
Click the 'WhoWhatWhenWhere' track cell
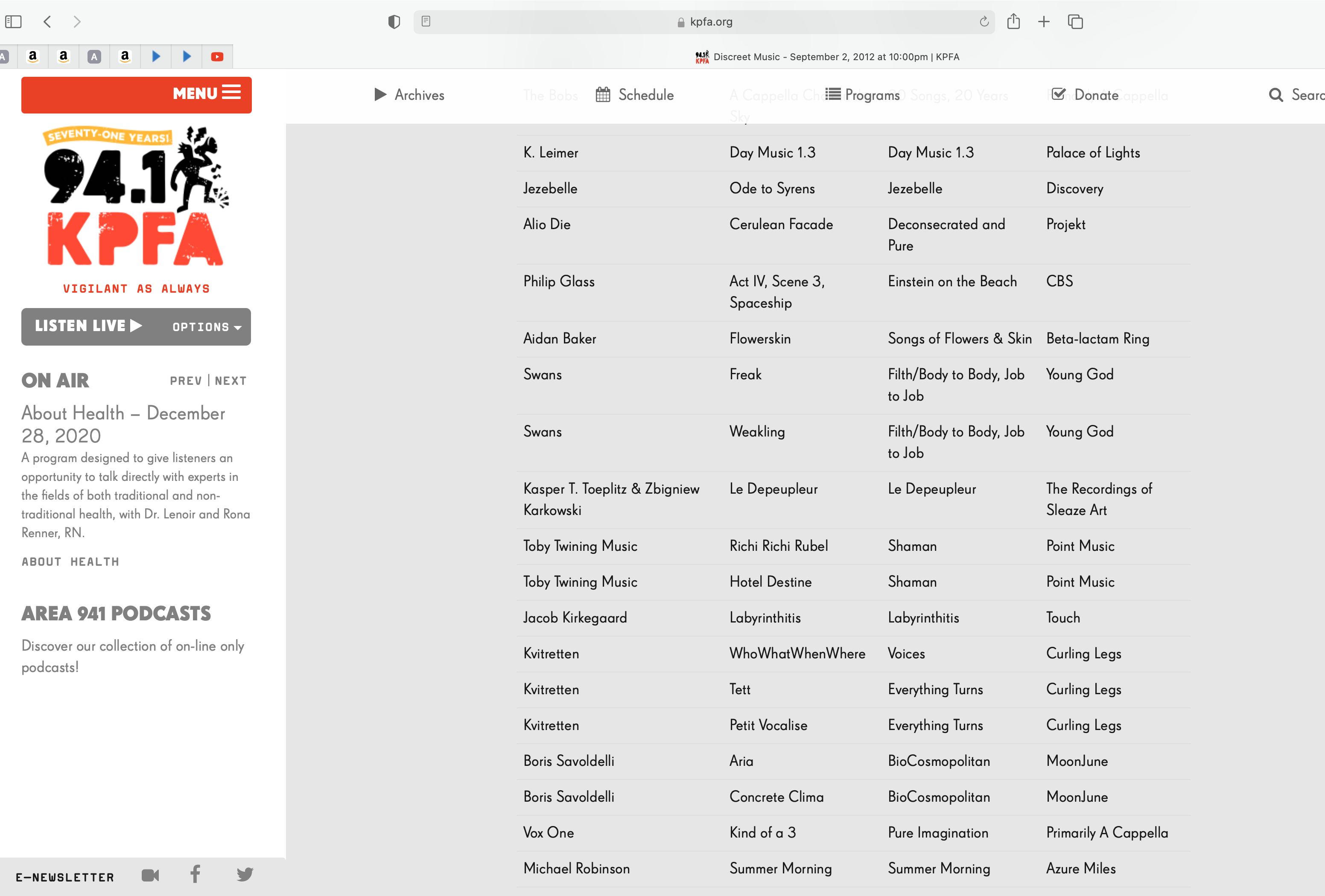click(x=797, y=653)
